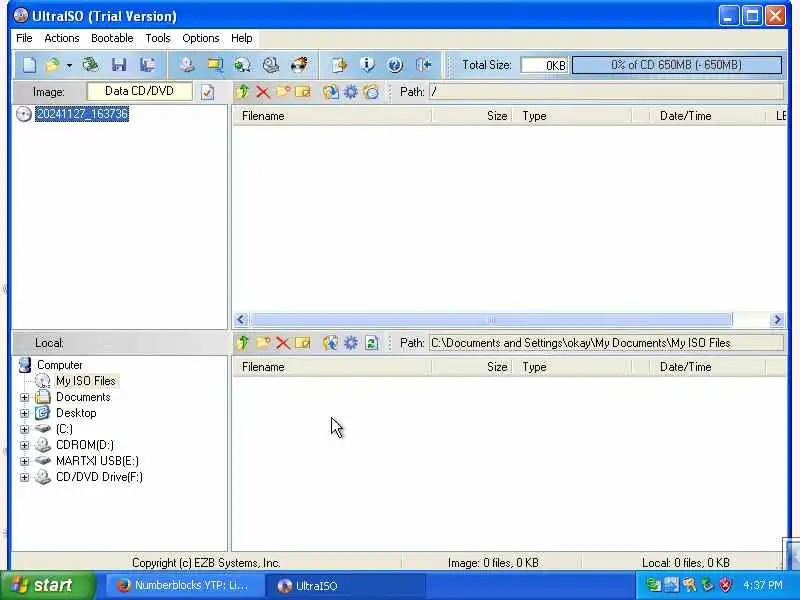Click the CD 650MB capacity bar
This screenshot has width=800, height=600.
677,65
